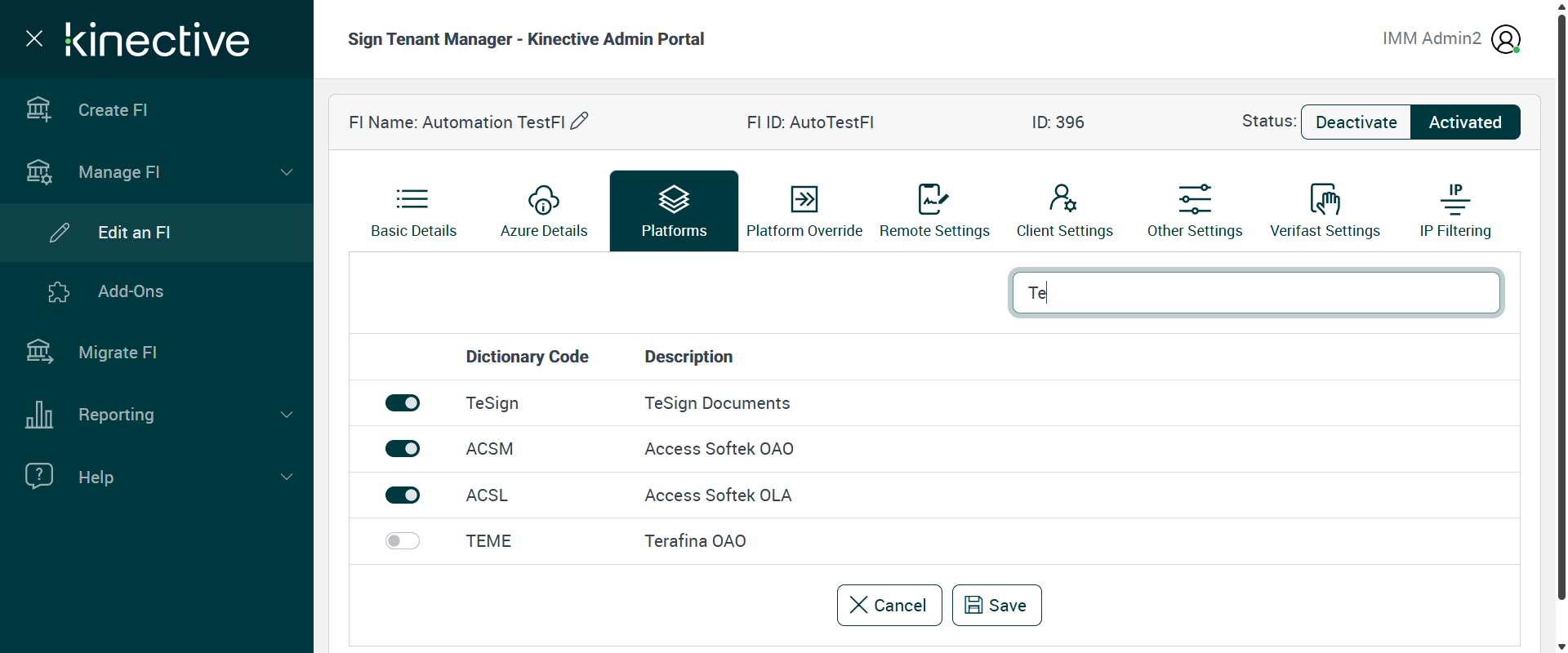Enable the TEME Terafina OAO toggle
The image size is (1568, 653).
click(x=403, y=541)
